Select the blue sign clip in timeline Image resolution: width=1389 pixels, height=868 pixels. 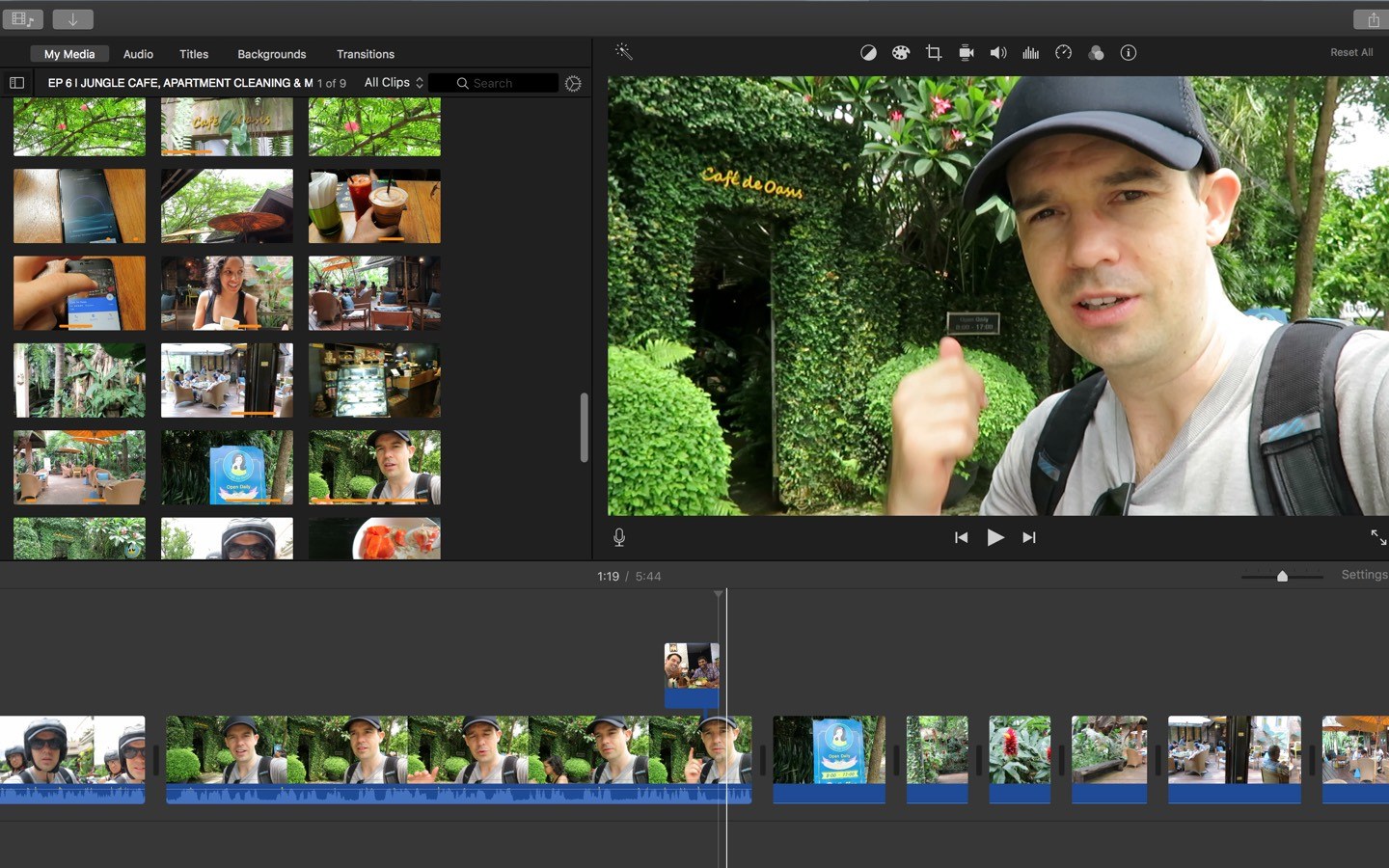click(829, 759)
